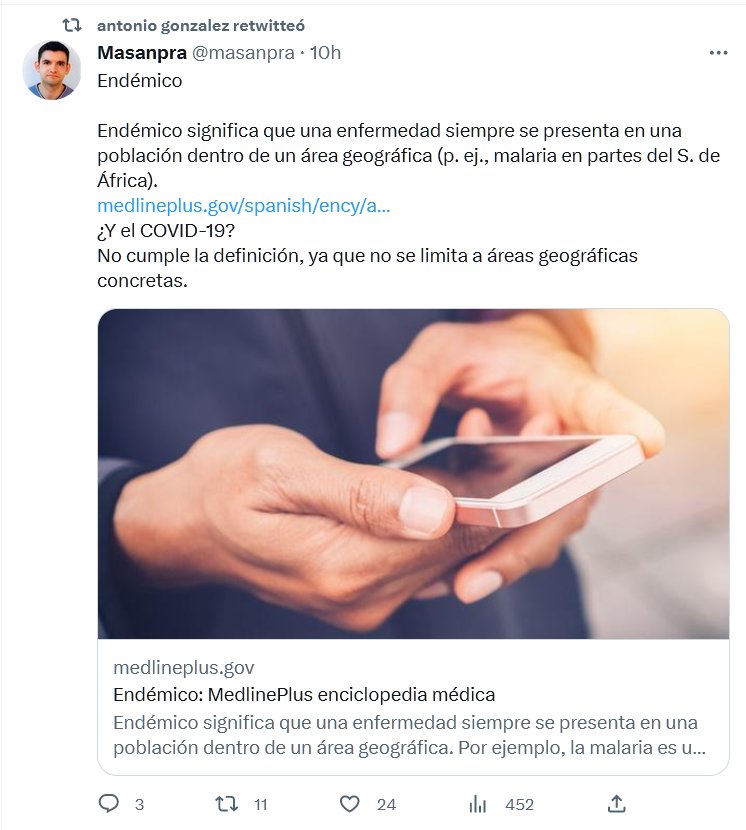
Task: Open medlineplus.gov/spanish/ency link in tweet
Action: (244, 205)
